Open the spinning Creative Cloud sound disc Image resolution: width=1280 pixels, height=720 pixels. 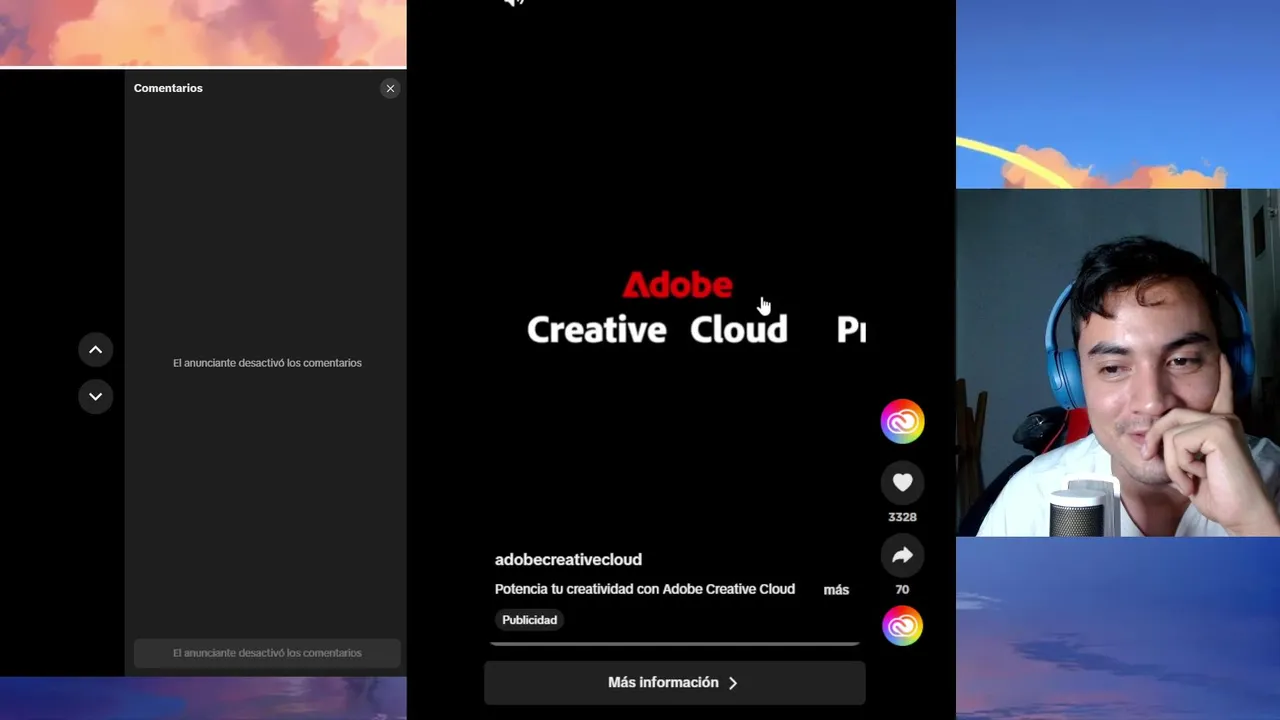pos(902,626)
